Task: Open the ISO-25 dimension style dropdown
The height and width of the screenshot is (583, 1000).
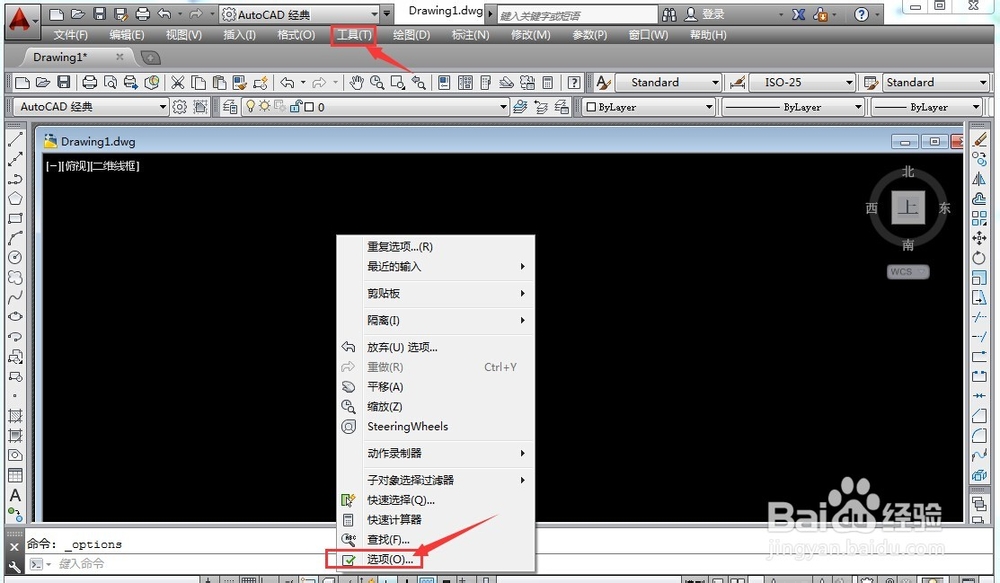Action: point(849,82)
